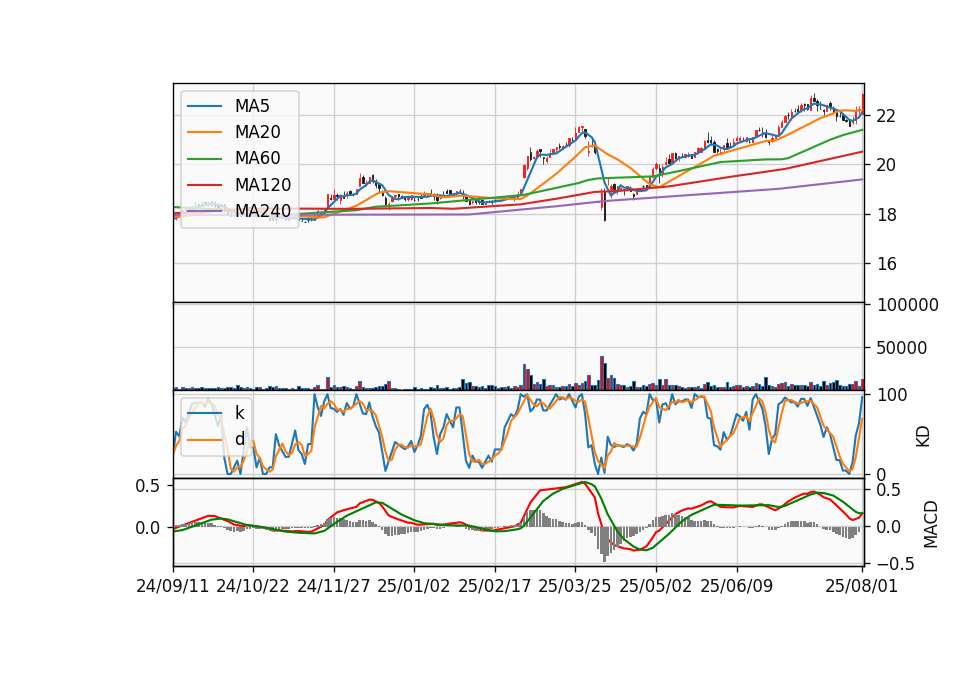960x690 pixels.
Task: Click the MA120 legend label
Action: click(x=263, y=185)
